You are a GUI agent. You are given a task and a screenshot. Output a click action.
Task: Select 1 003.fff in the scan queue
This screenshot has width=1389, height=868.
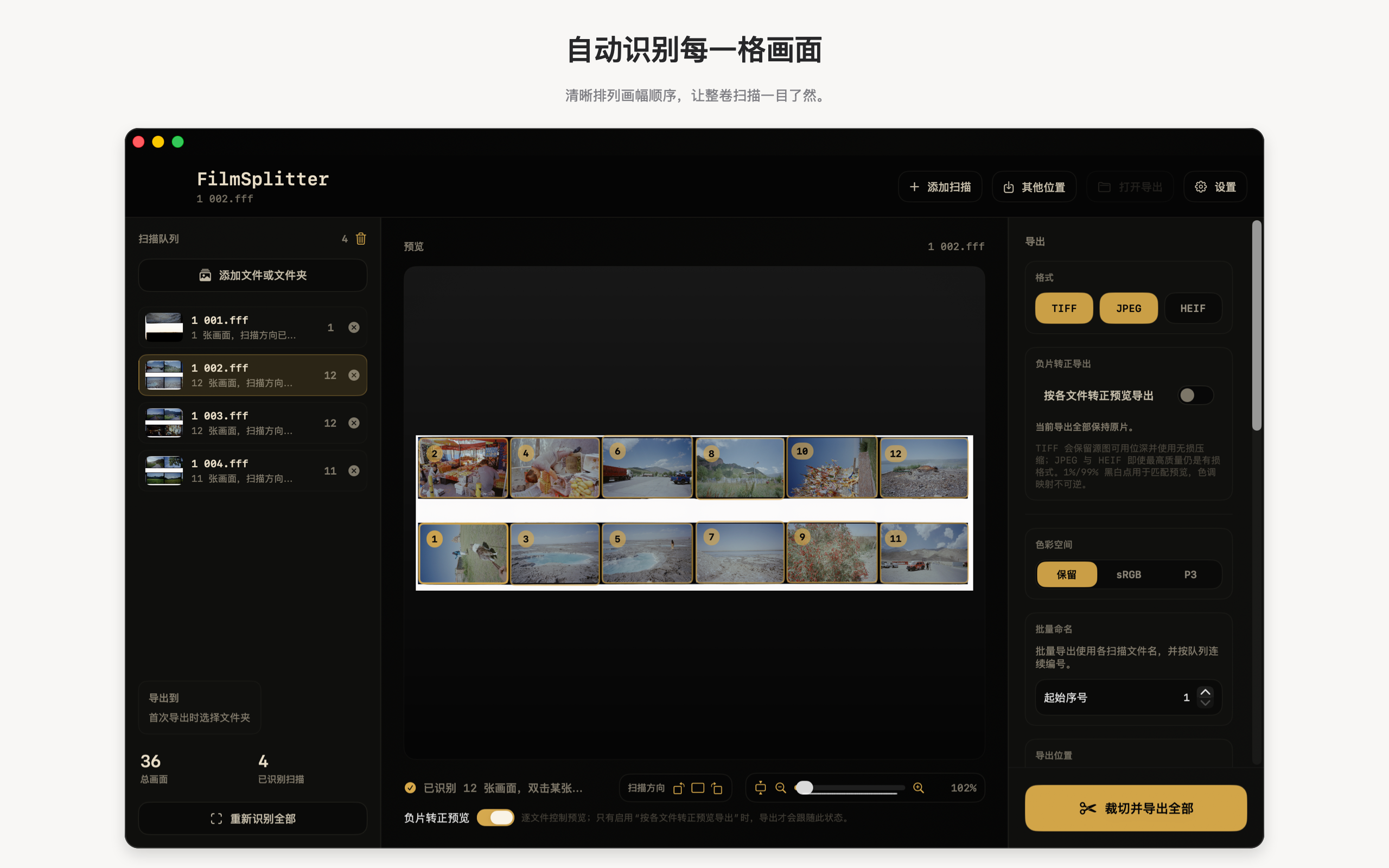pyautogui.click(x=252, y=423)
